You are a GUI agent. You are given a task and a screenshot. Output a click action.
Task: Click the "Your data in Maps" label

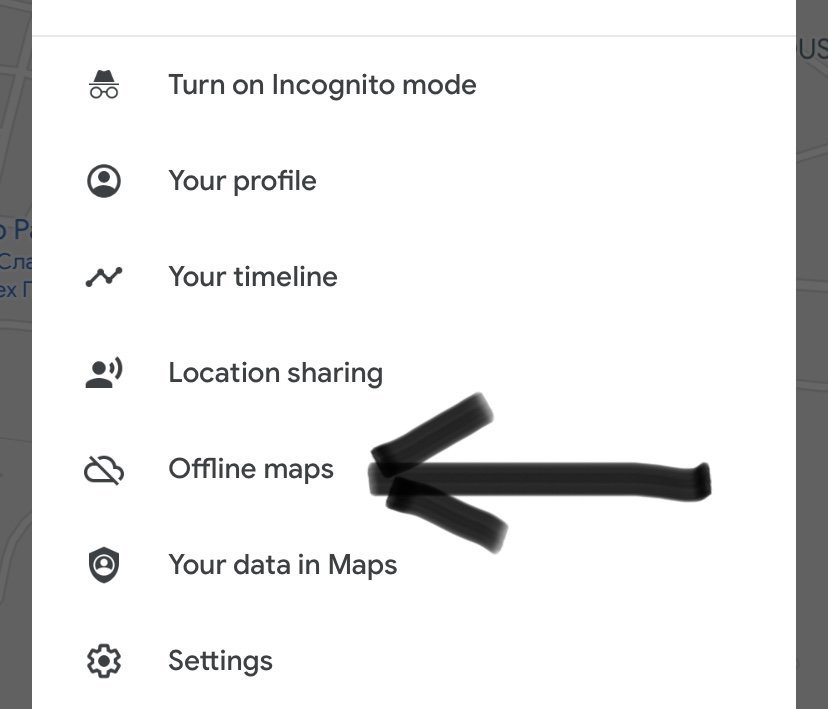282,565
